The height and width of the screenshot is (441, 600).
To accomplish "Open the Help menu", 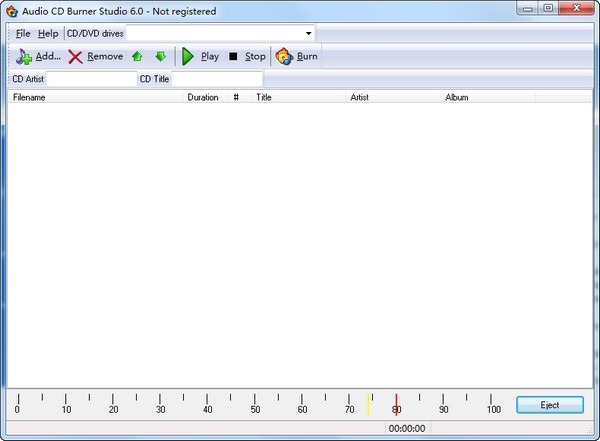I will click(x=48, y=34).
